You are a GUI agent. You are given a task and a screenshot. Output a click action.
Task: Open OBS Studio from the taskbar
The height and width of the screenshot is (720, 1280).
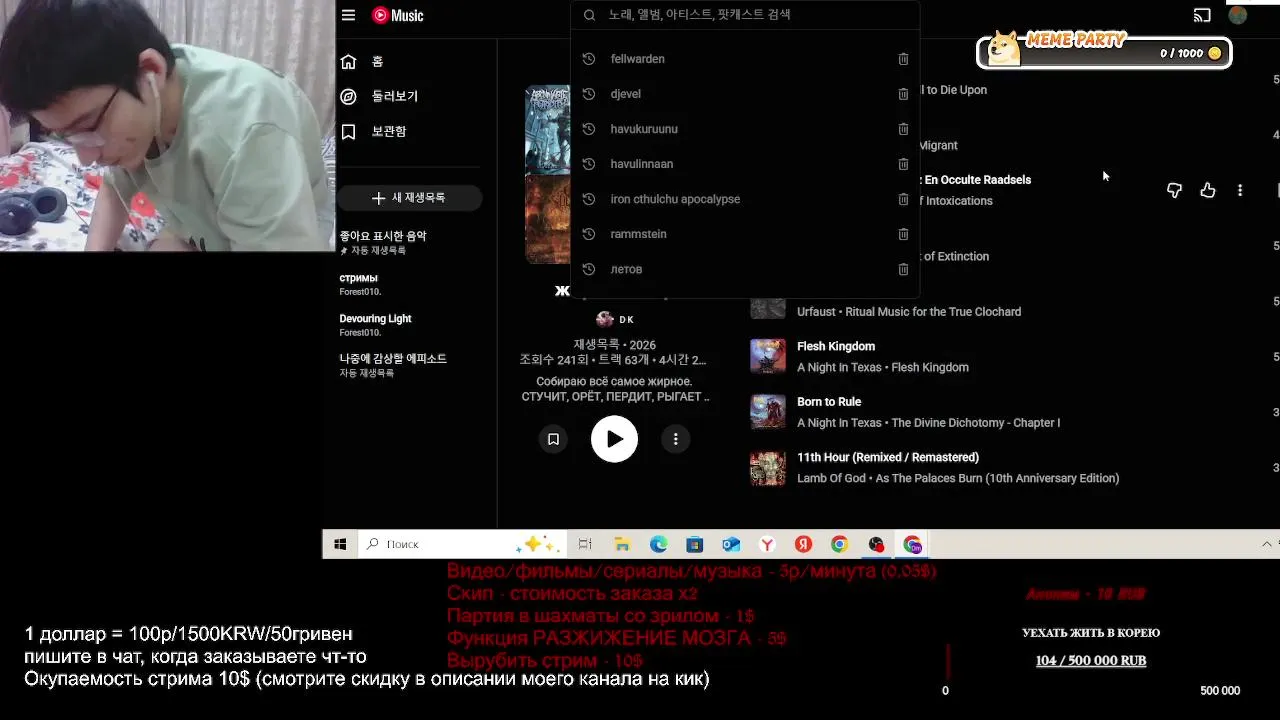(876, 544)
